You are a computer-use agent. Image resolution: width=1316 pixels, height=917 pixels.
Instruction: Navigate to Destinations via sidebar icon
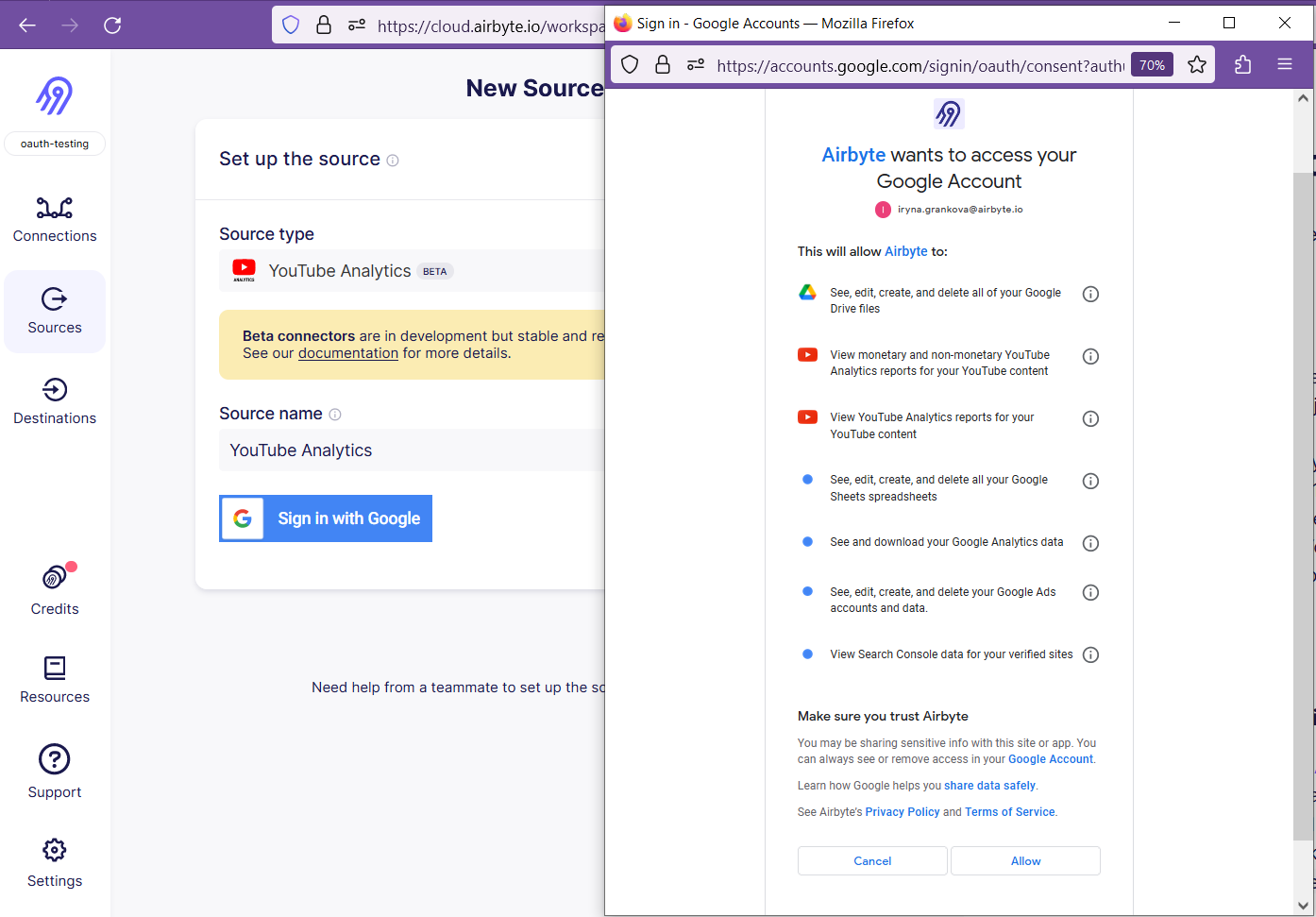tap(54, 401)
